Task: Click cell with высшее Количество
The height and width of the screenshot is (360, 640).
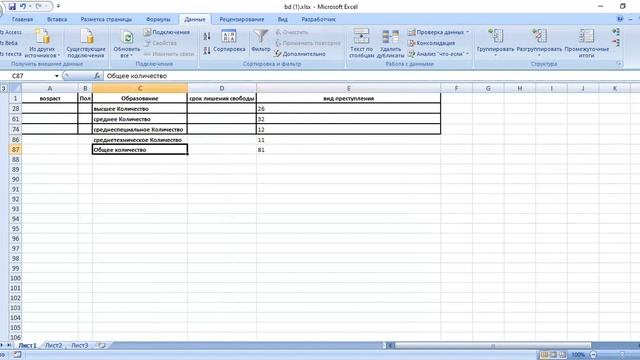Action: point(140,109)
